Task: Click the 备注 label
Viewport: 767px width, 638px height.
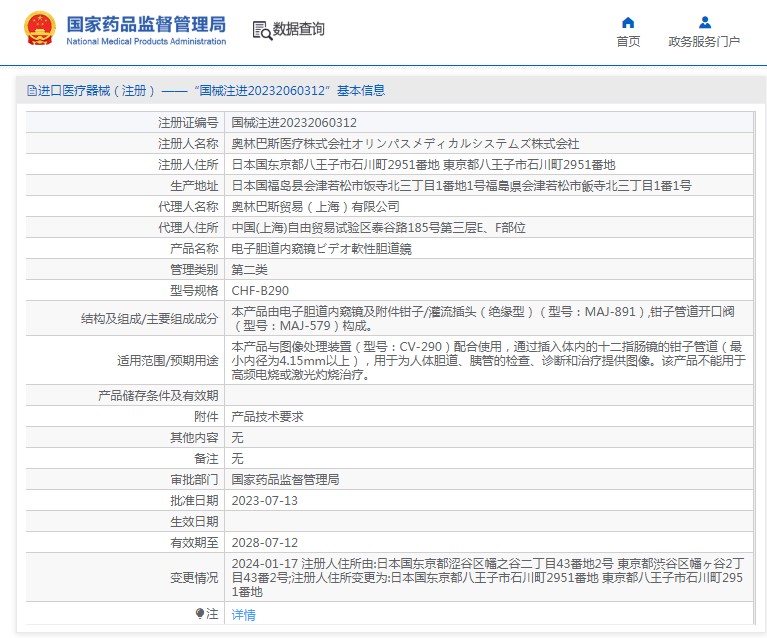Action: (206, 459)
